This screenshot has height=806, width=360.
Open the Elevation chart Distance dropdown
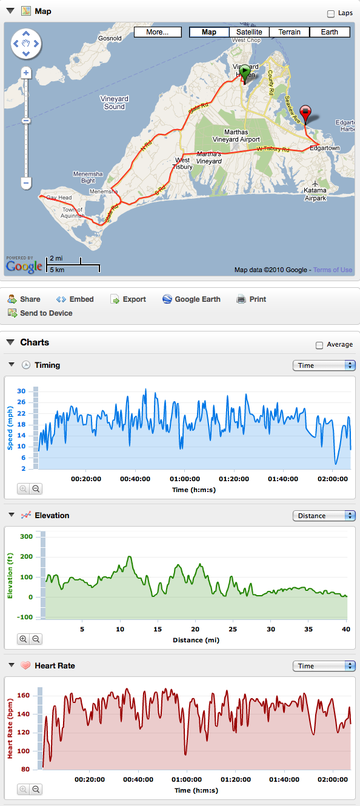(324, 516)
